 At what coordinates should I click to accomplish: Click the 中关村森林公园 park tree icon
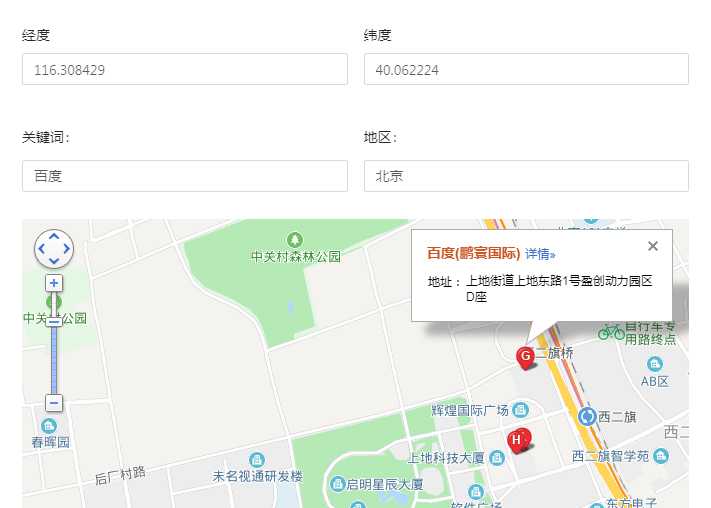tap(295, 240)
